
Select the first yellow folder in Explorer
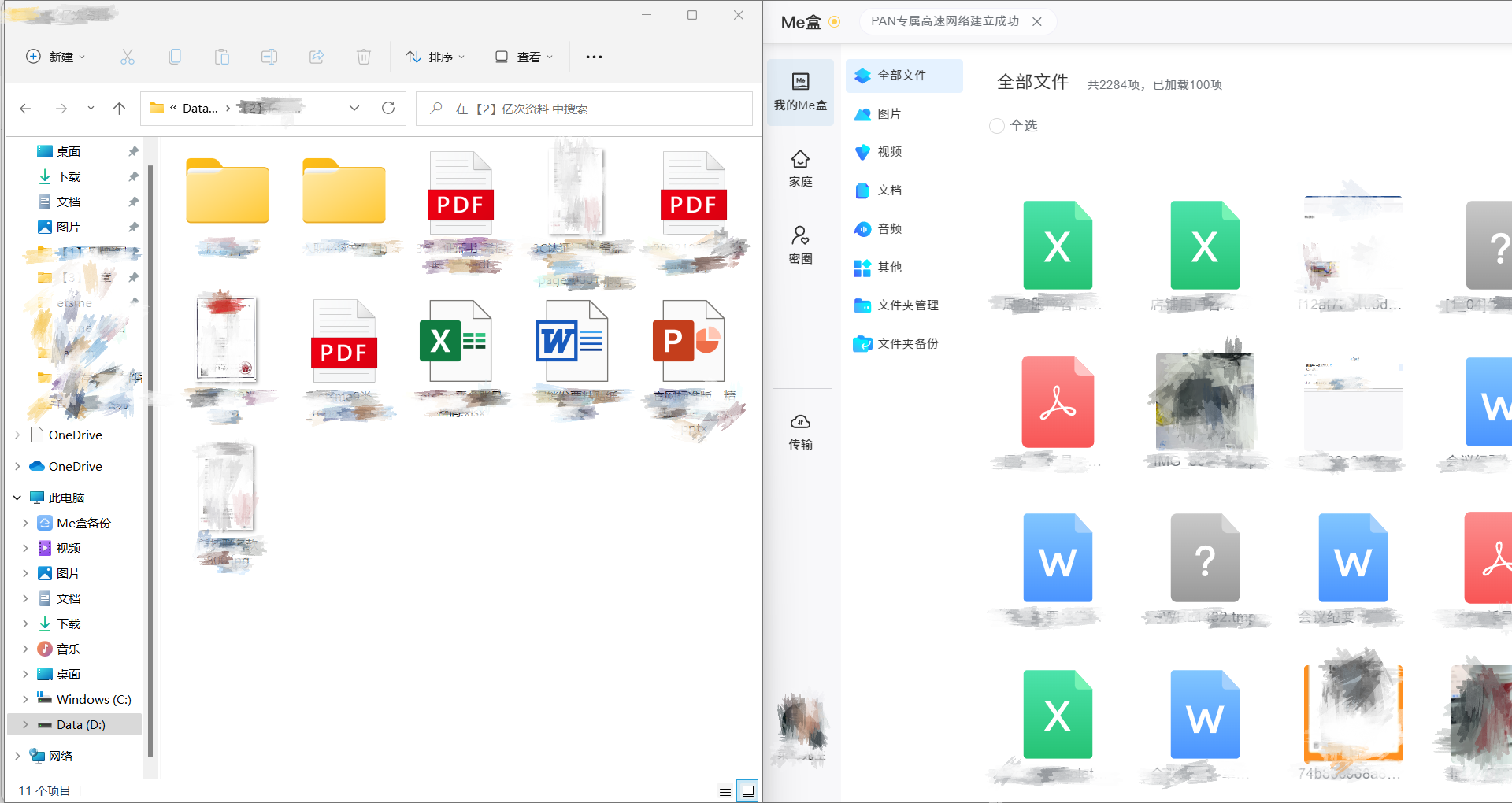pyautogui.click(x=228, y=191)
